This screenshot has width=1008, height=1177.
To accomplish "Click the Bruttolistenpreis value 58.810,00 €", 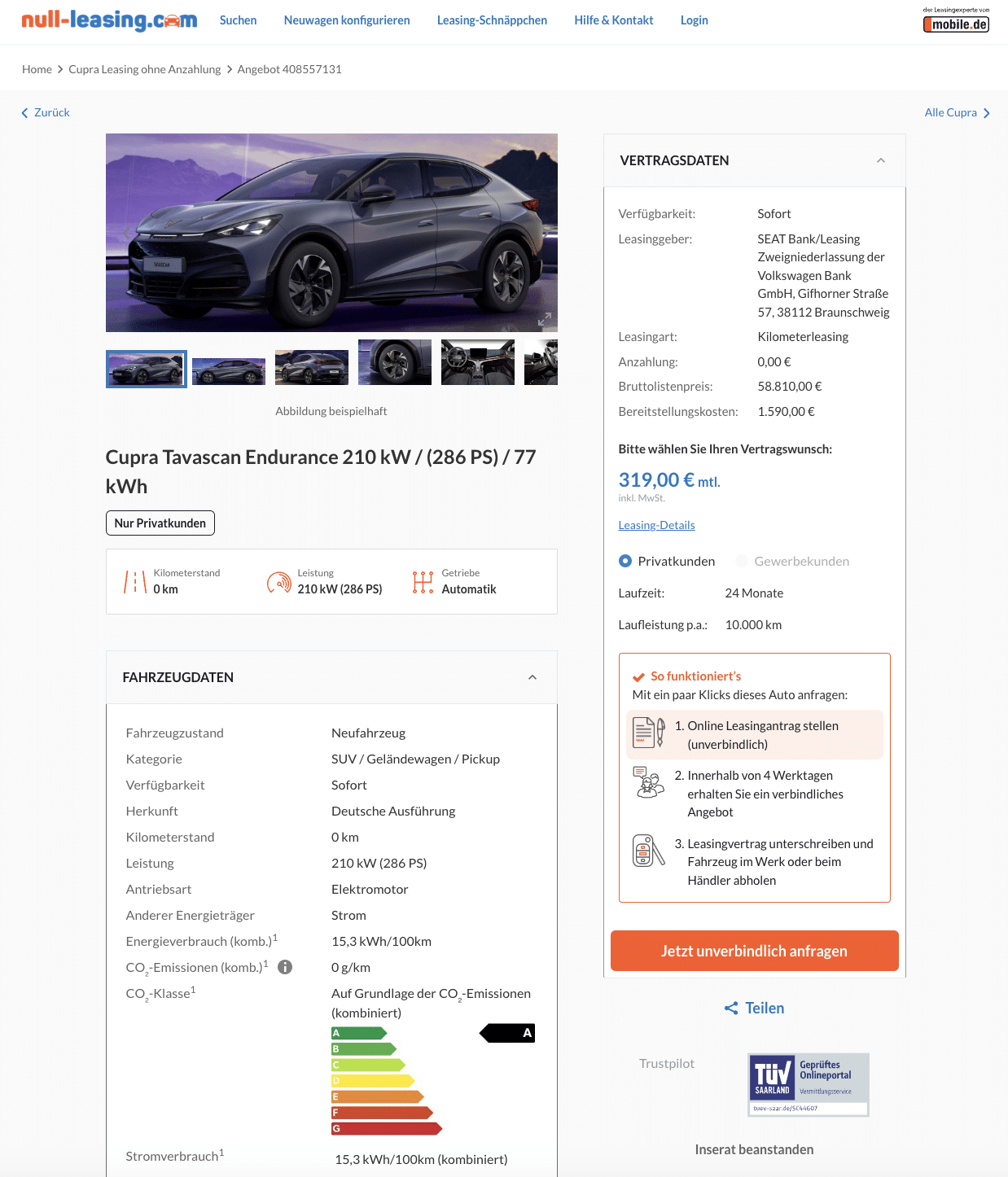I will pos(790,387).
